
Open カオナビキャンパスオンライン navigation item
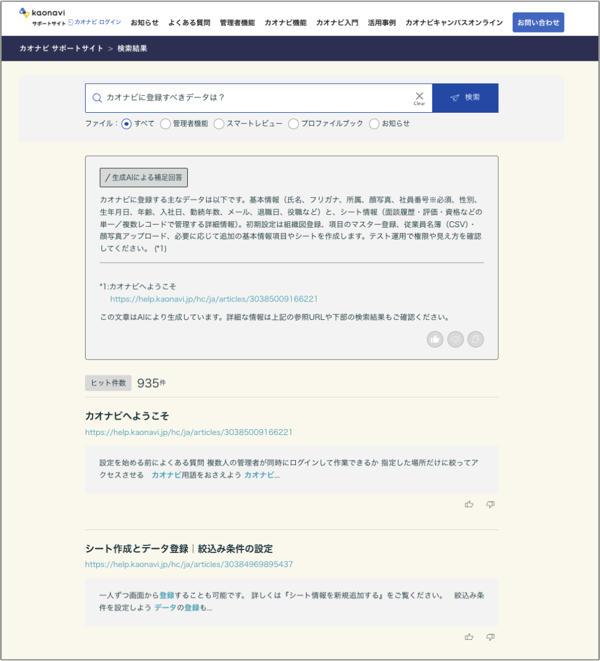(x=454, y=23)
